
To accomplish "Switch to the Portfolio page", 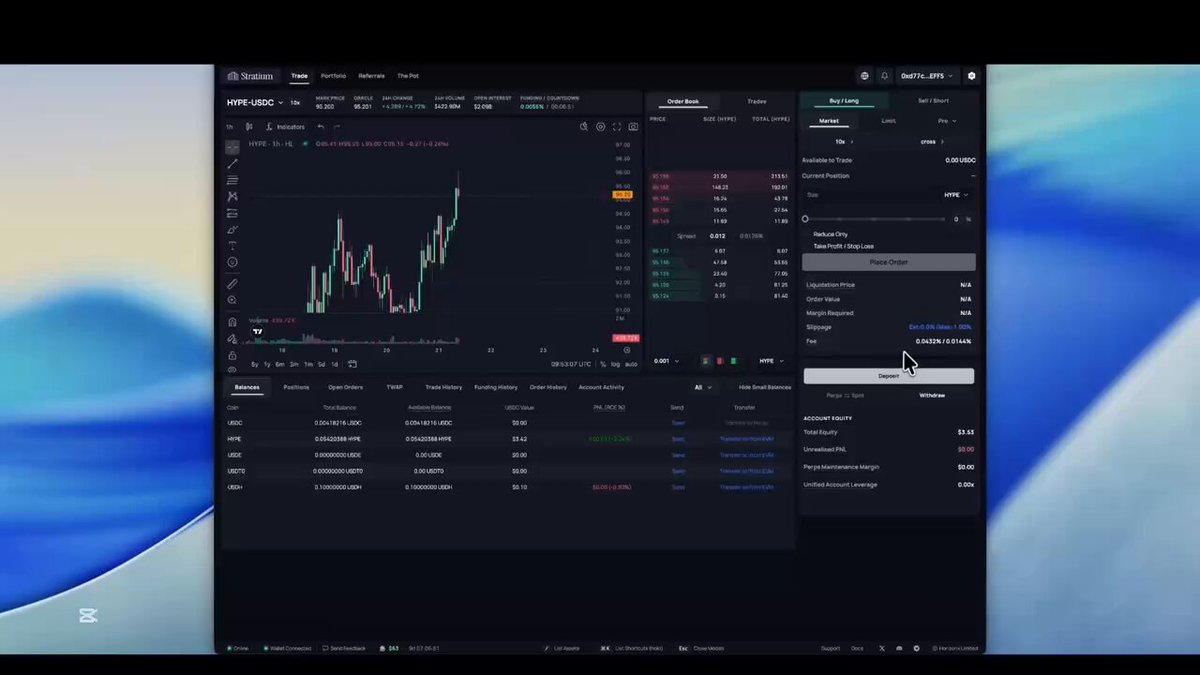I will (333, 76).
